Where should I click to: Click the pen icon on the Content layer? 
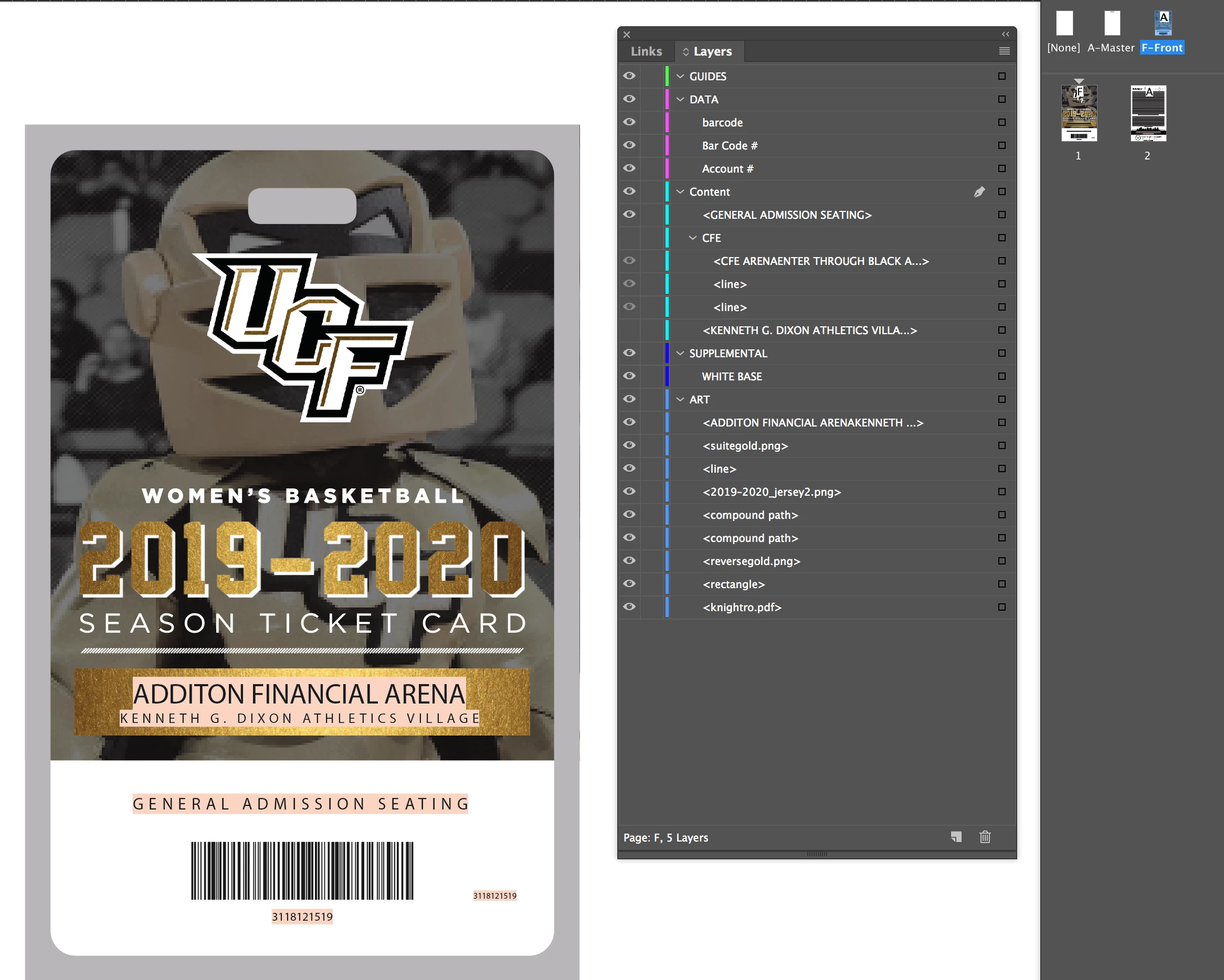pos(979,192)
